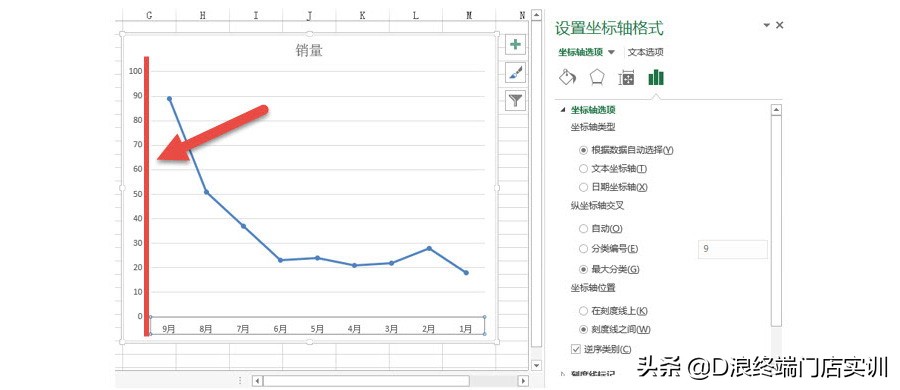Select the Fill & Line paint bucket icon

click(x=567, y=77)
